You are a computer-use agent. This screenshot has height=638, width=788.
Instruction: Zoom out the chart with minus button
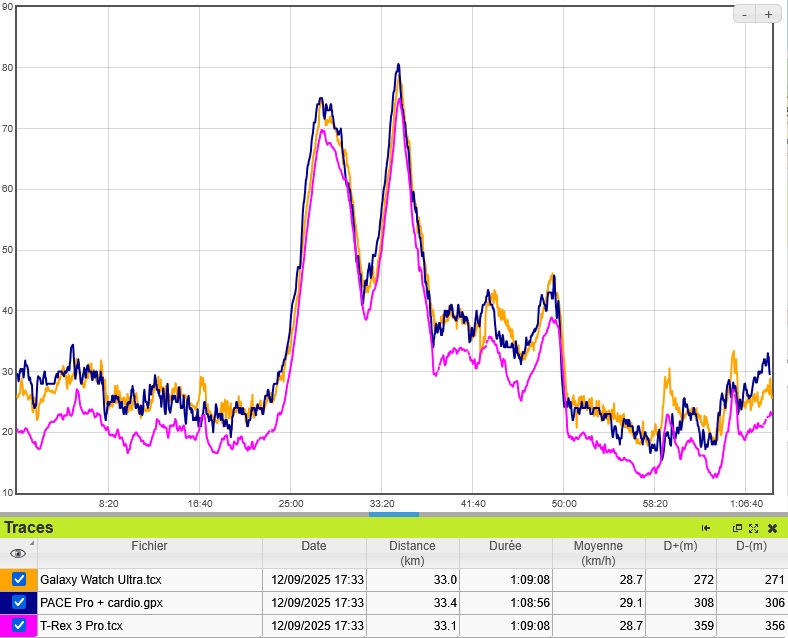[x=745, y=14]
